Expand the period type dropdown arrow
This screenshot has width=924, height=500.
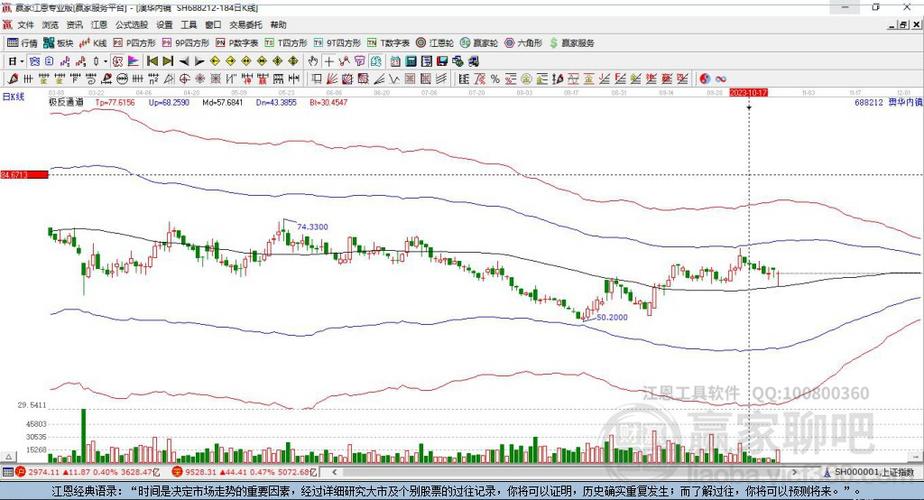tap(22, 61)
